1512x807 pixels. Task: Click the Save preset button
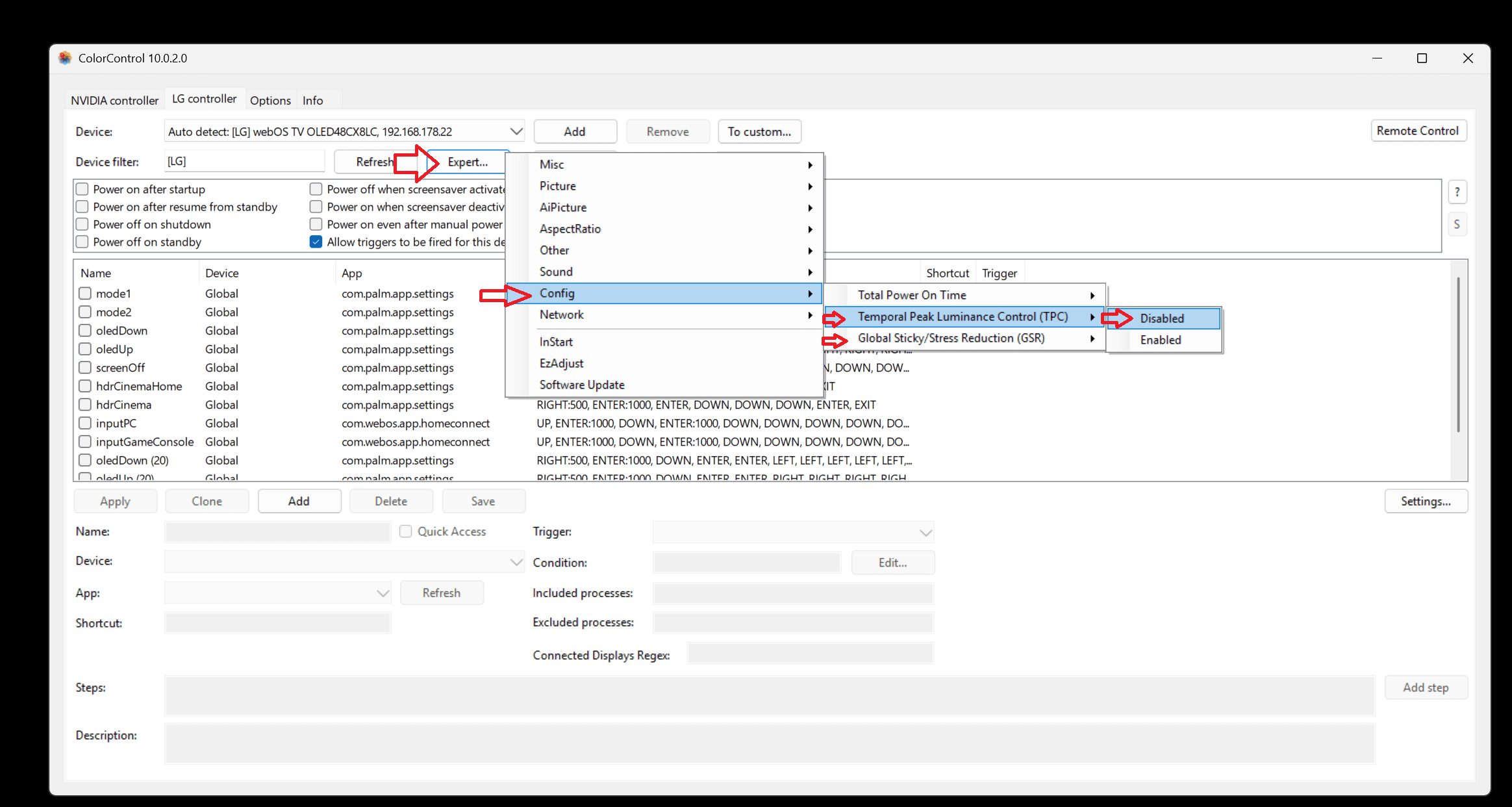point(483,501)
